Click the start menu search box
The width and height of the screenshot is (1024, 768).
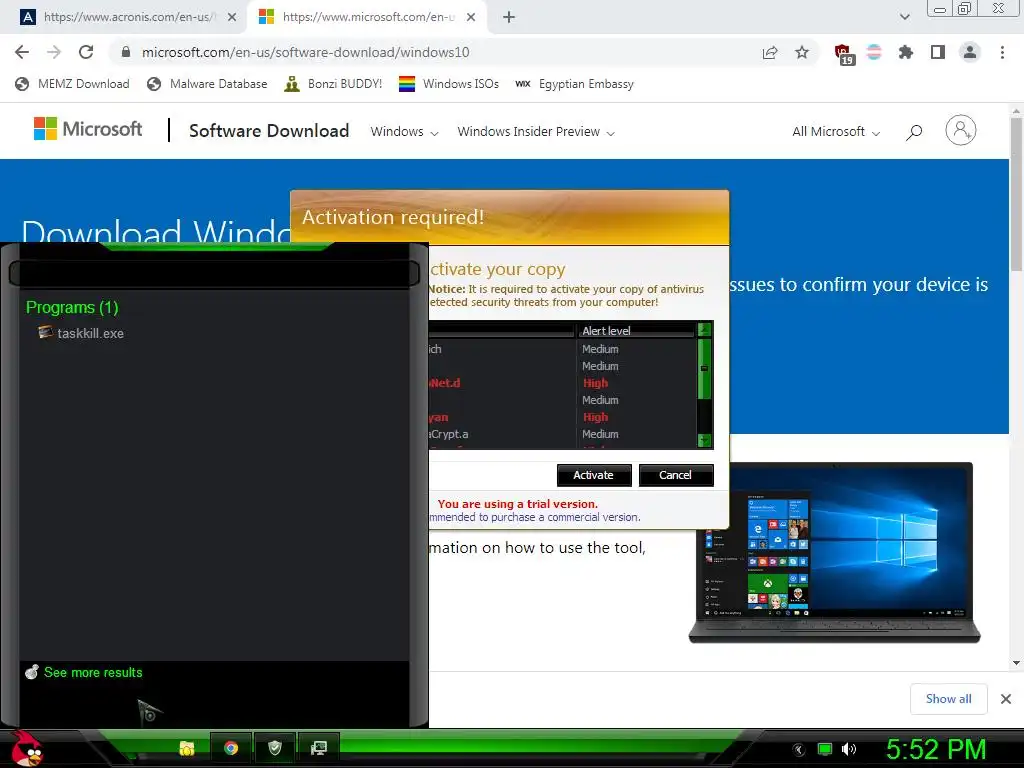(x=214, y=274)
